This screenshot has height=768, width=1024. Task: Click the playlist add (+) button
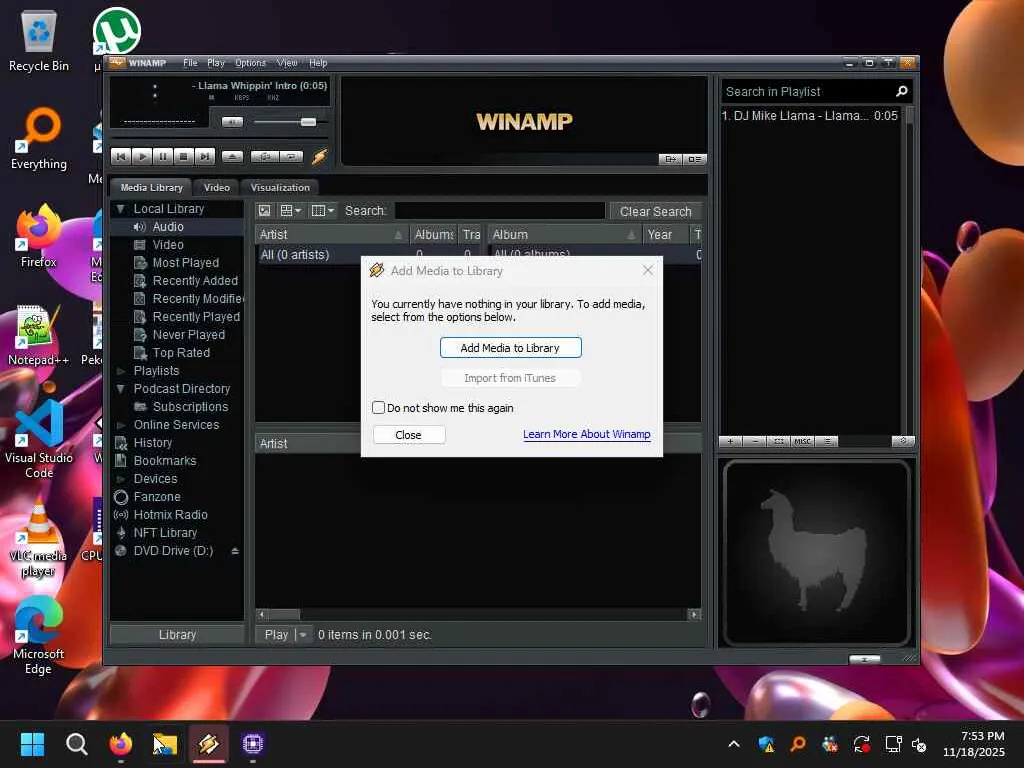point(730,441)
